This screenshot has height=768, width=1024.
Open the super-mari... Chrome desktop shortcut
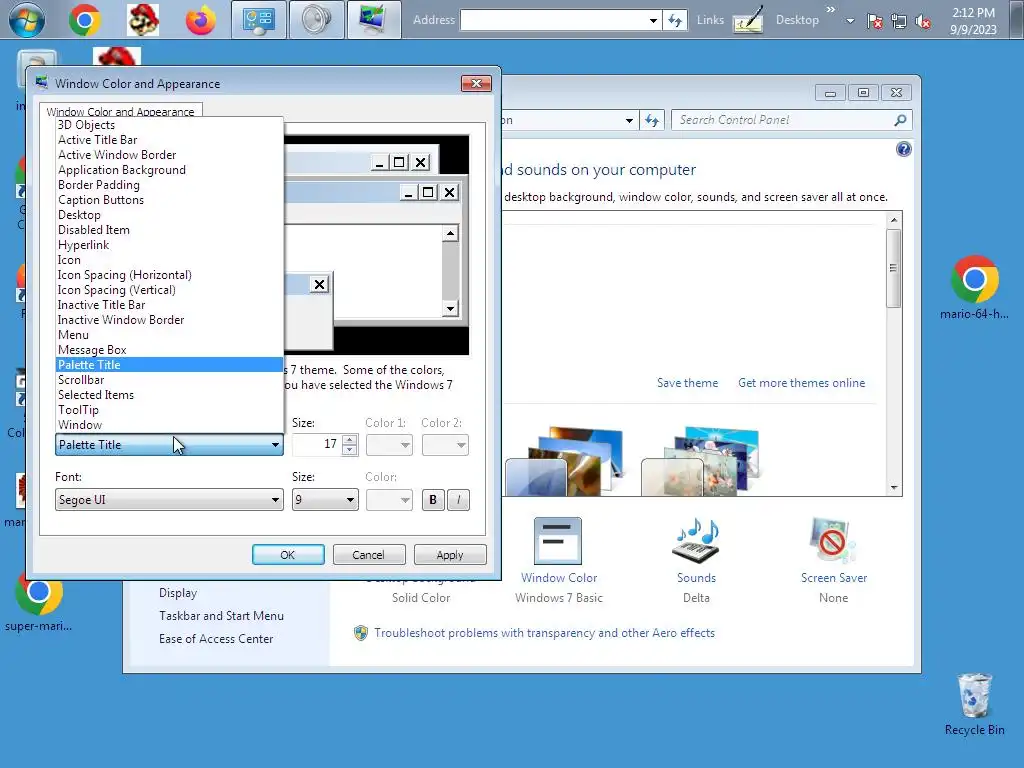pyautogui.click(x=39, y=603)
